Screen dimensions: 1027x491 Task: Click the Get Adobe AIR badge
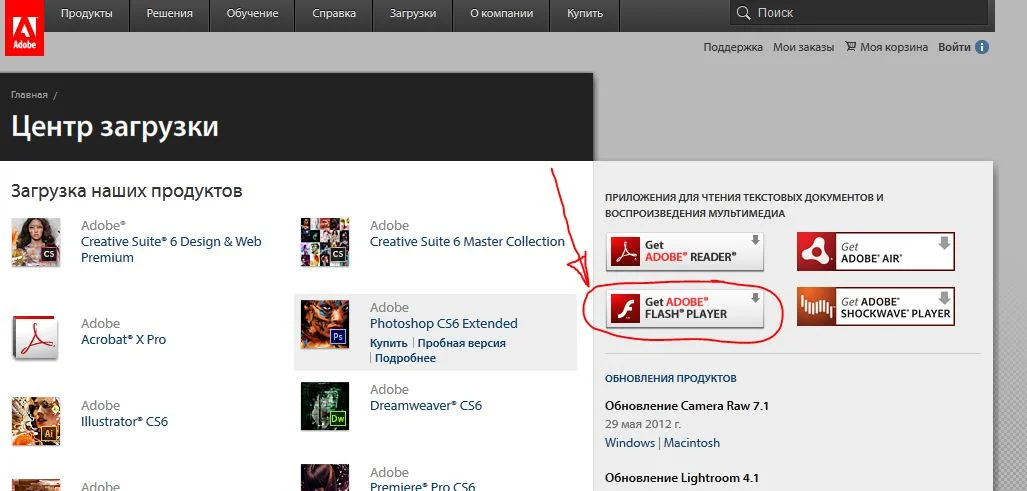(876, 251)
